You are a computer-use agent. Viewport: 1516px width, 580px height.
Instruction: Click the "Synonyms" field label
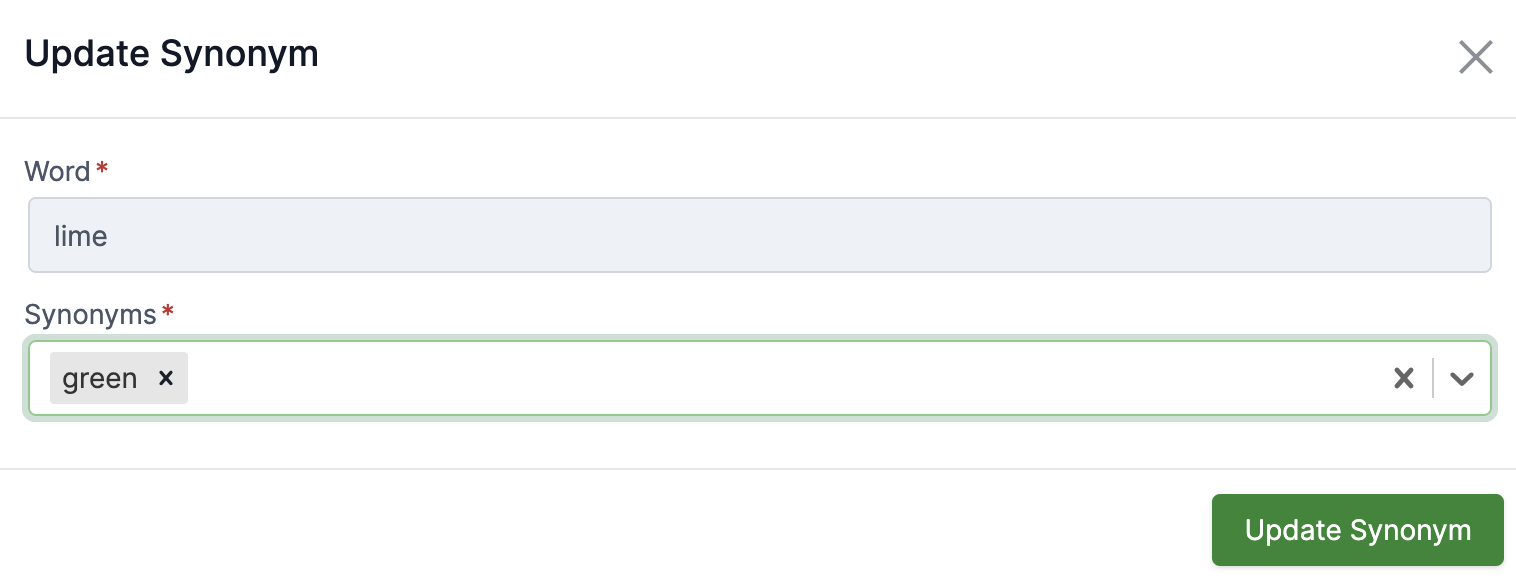pyautogui.click(x=90, y=315)
